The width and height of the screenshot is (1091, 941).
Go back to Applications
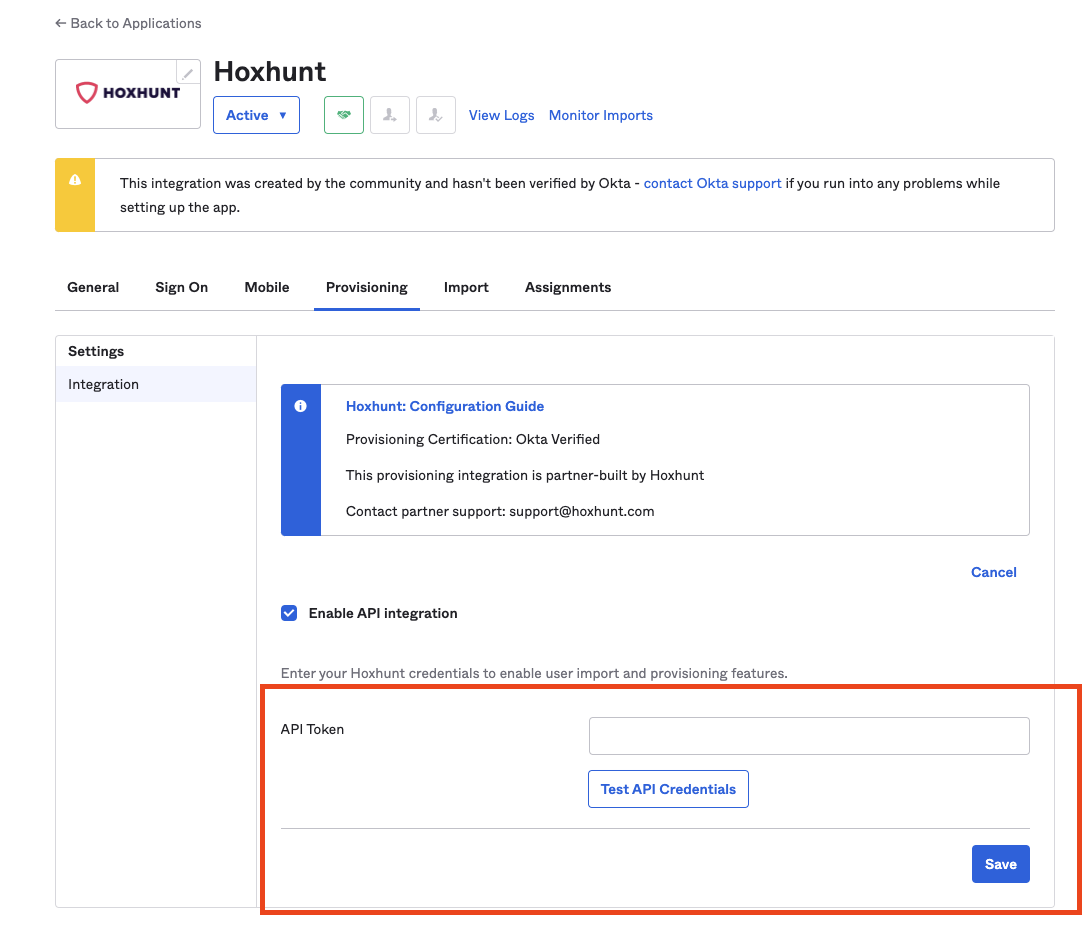[x=129, y=23]
